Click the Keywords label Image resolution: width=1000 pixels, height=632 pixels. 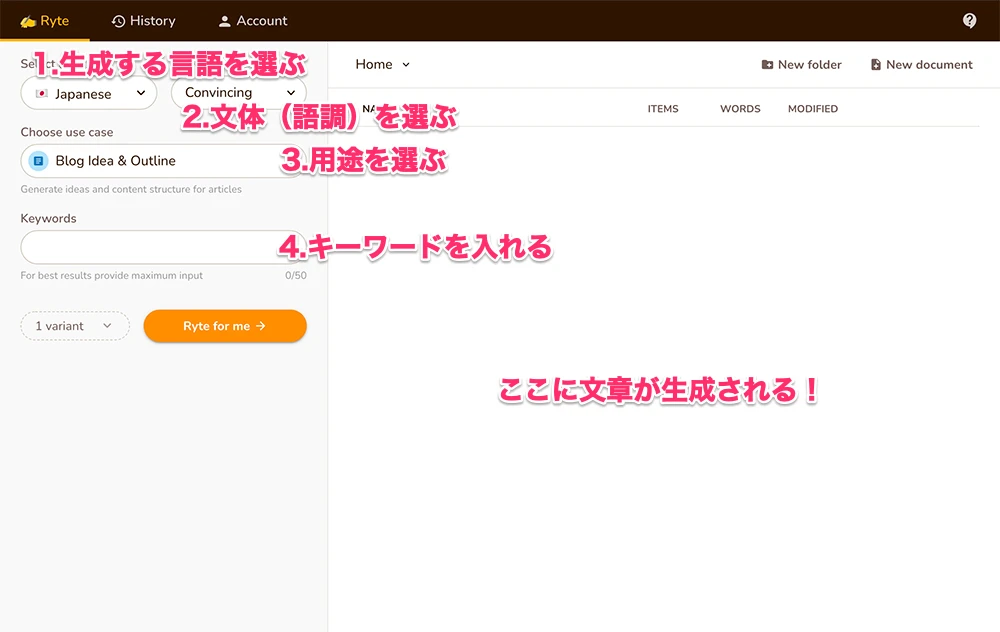48,218
